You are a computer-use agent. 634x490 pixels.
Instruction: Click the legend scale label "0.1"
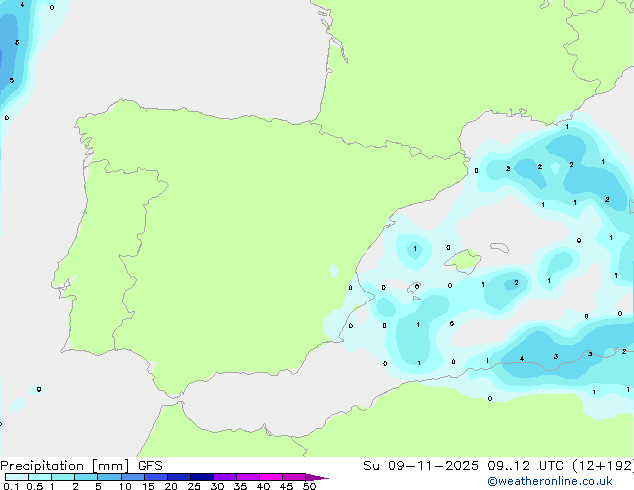pyautogui.click(x=11, y=486)
